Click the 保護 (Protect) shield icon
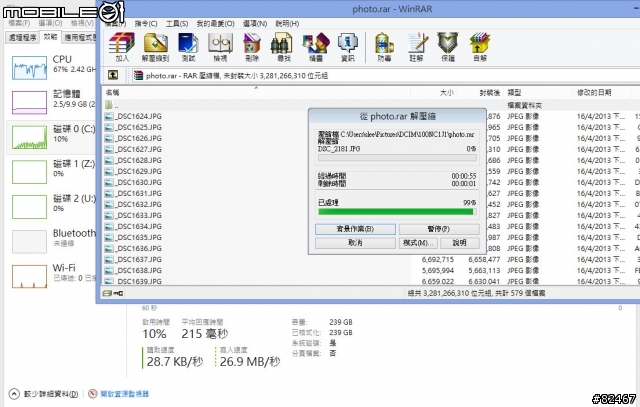 448,47
